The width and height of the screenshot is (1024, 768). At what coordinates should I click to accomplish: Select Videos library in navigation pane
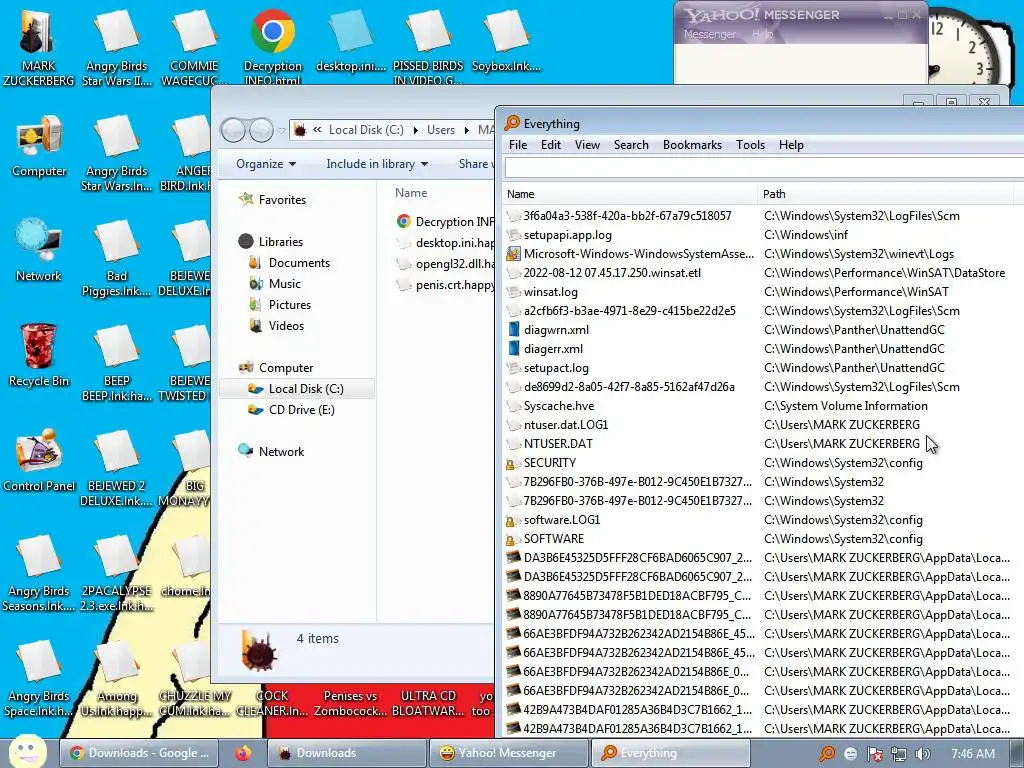[x=286, y=325]
